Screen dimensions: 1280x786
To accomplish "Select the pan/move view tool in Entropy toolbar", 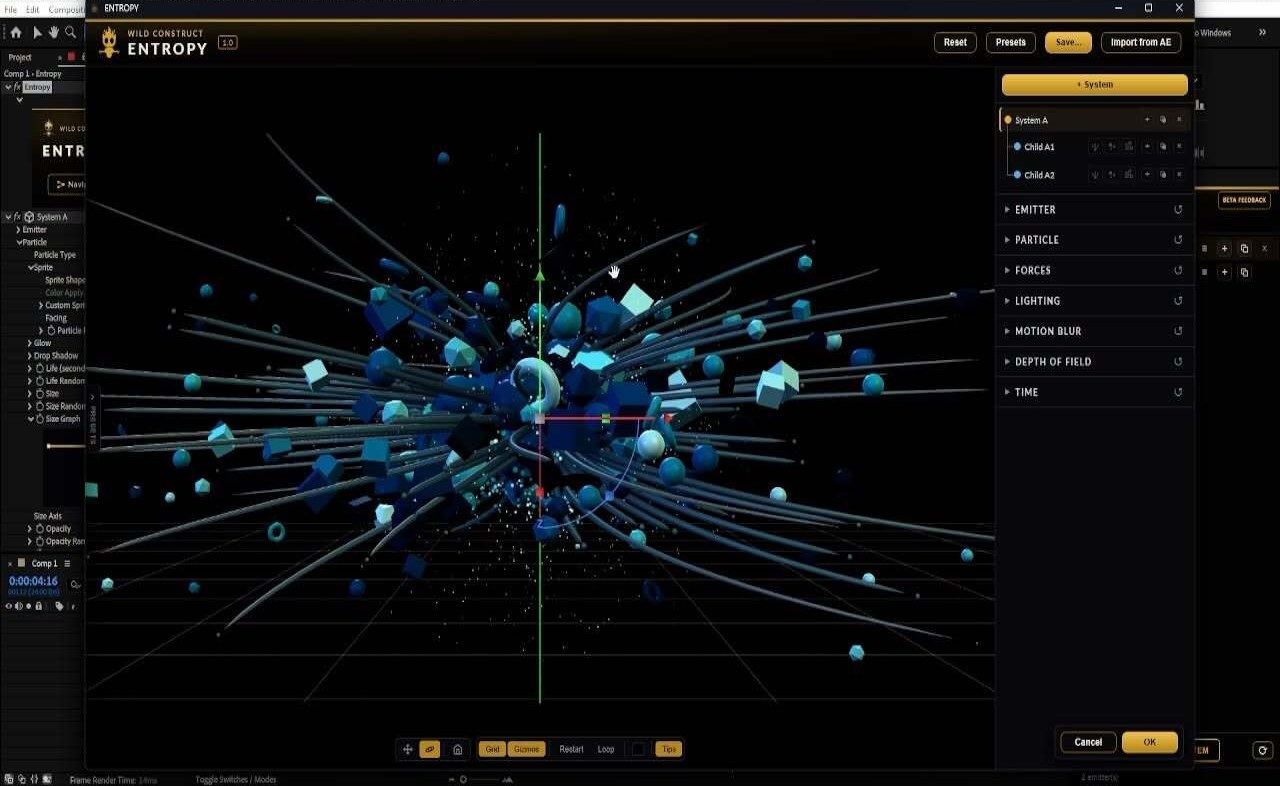I will coord(407,749).
